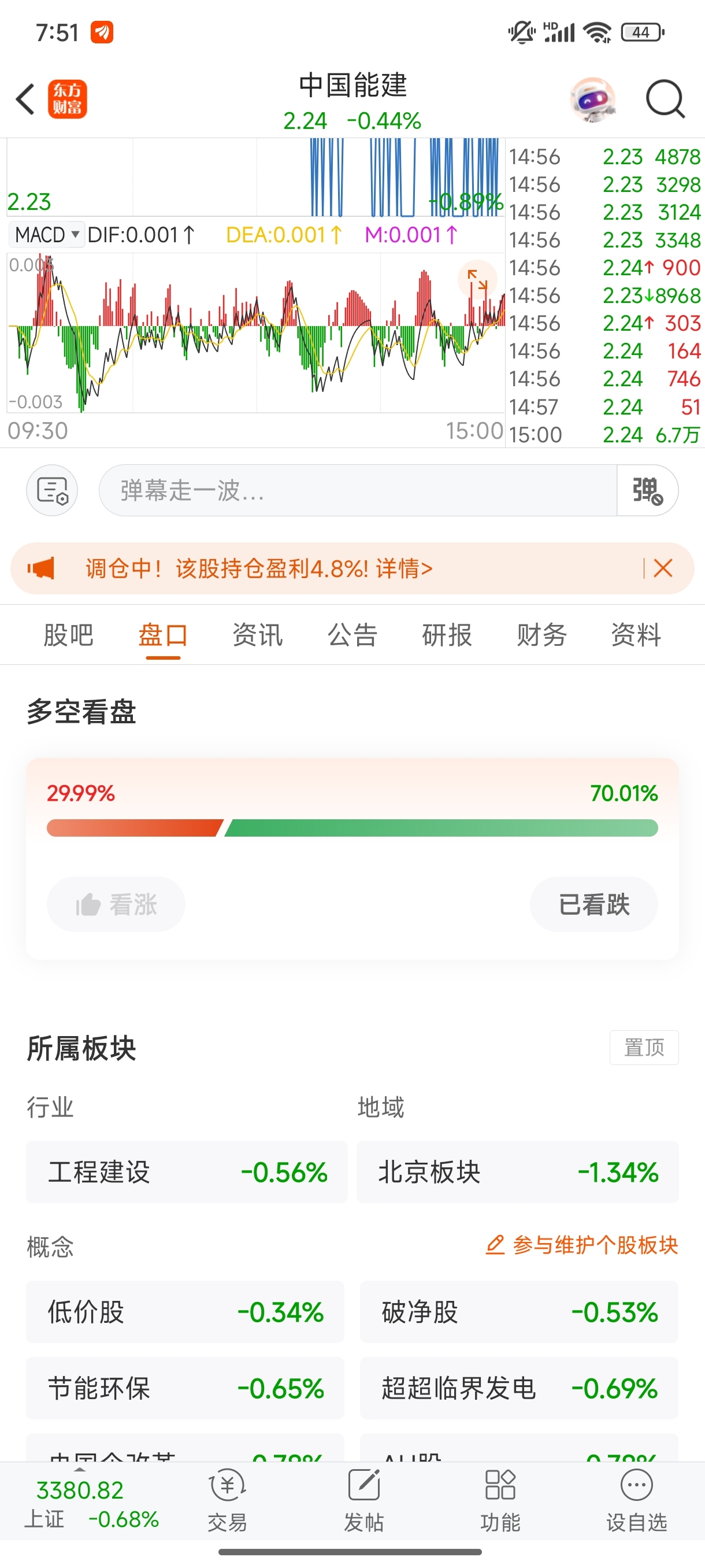Viewport: 705px width, 1568px height.
Task: Open the MACD indicator dropdown
Action: (x=47, y=234)
